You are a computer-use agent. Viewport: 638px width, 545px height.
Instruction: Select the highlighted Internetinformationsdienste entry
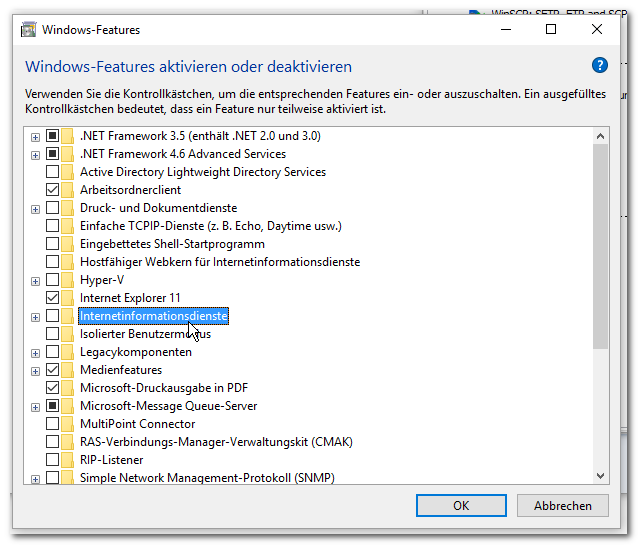(x=153, y=316)
